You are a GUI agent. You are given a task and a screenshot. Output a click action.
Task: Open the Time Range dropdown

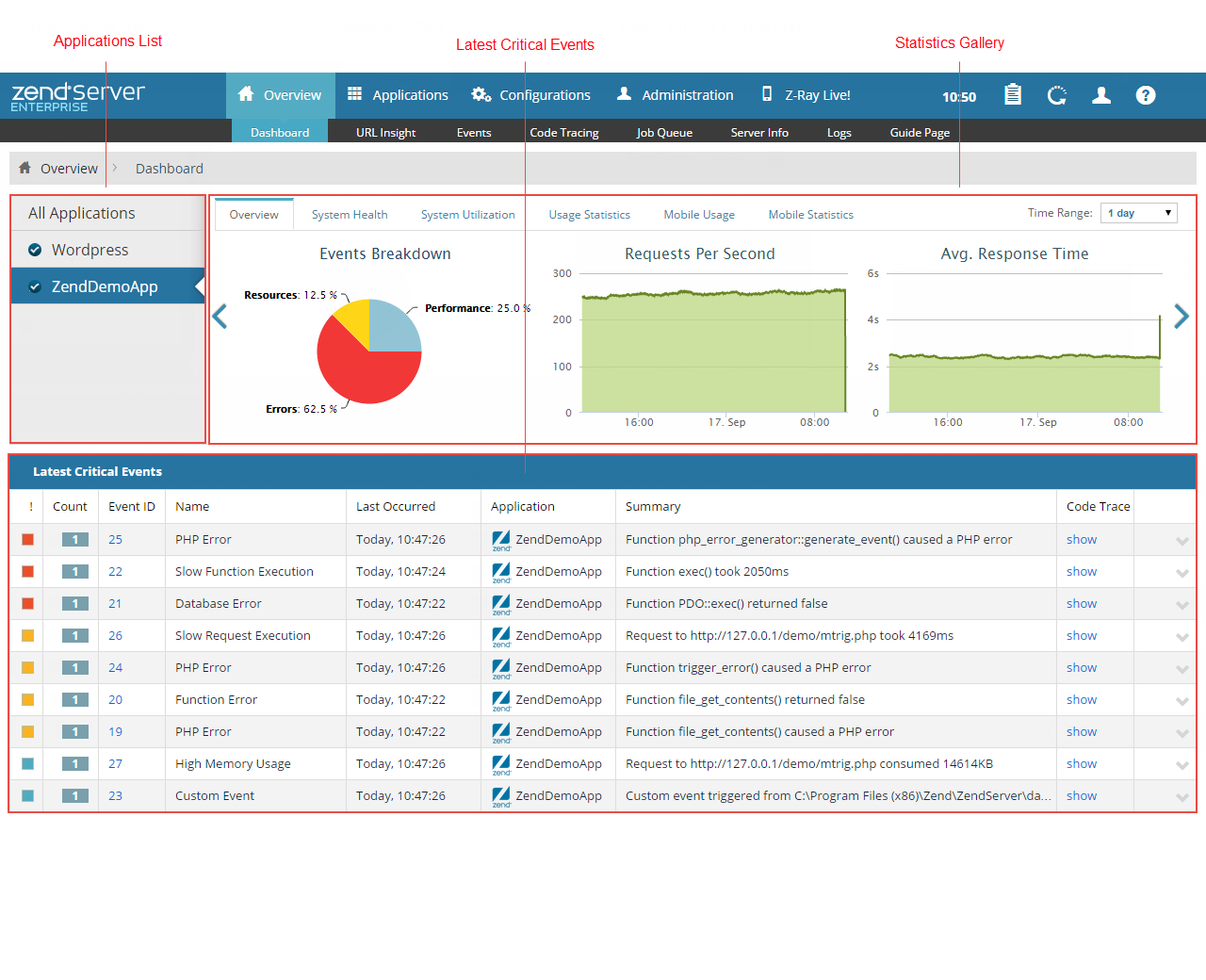pyautogui.click(x=1139, y=213)
